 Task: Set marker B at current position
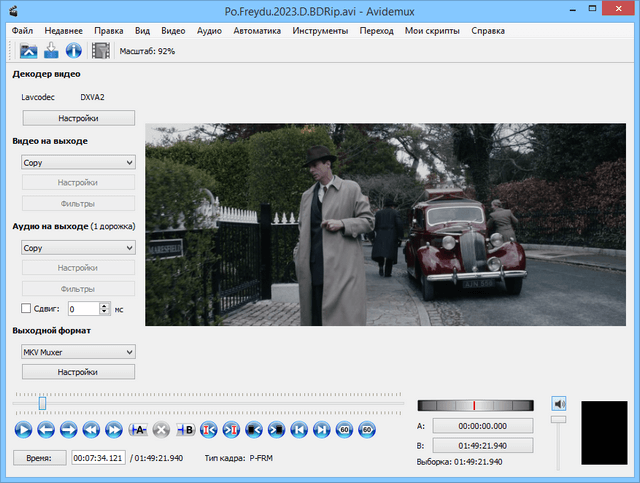pos(185,430)
